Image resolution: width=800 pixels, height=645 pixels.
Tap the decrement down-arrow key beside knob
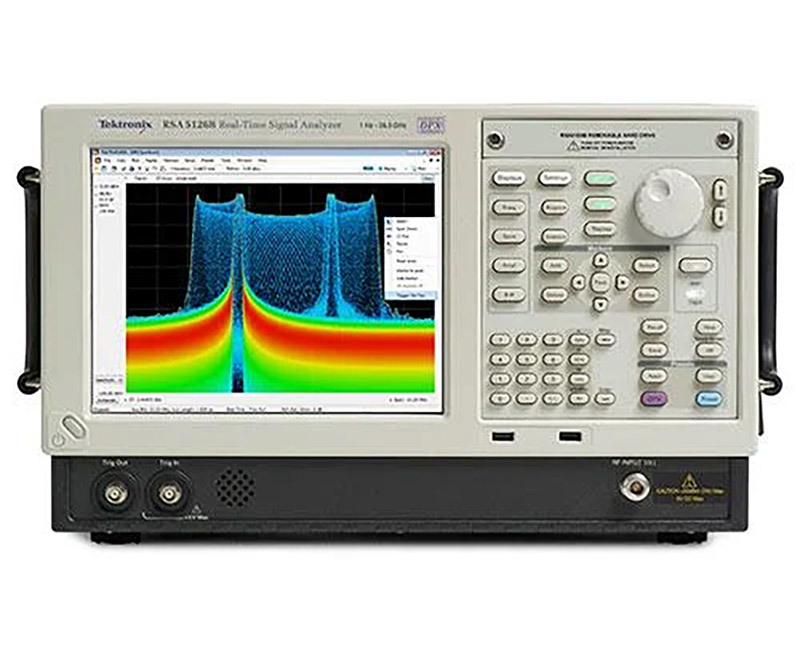[x=719, y=216]
